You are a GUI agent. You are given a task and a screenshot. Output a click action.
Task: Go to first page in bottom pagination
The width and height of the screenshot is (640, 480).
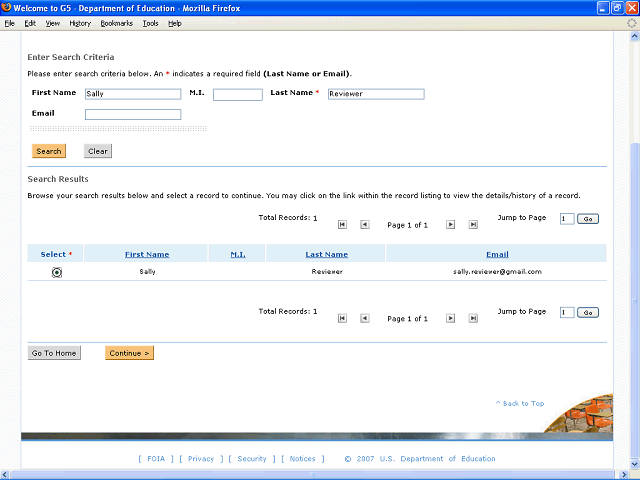[342, 318]
